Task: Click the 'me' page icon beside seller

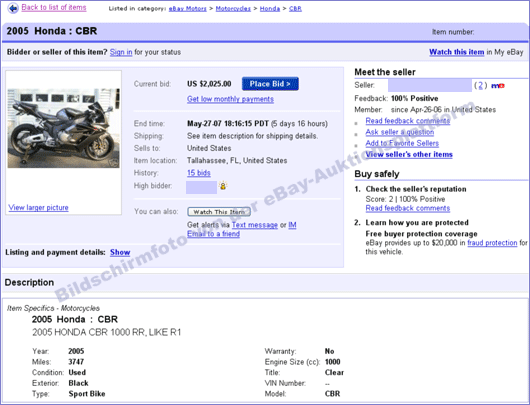Action: (x=498, y=86)
